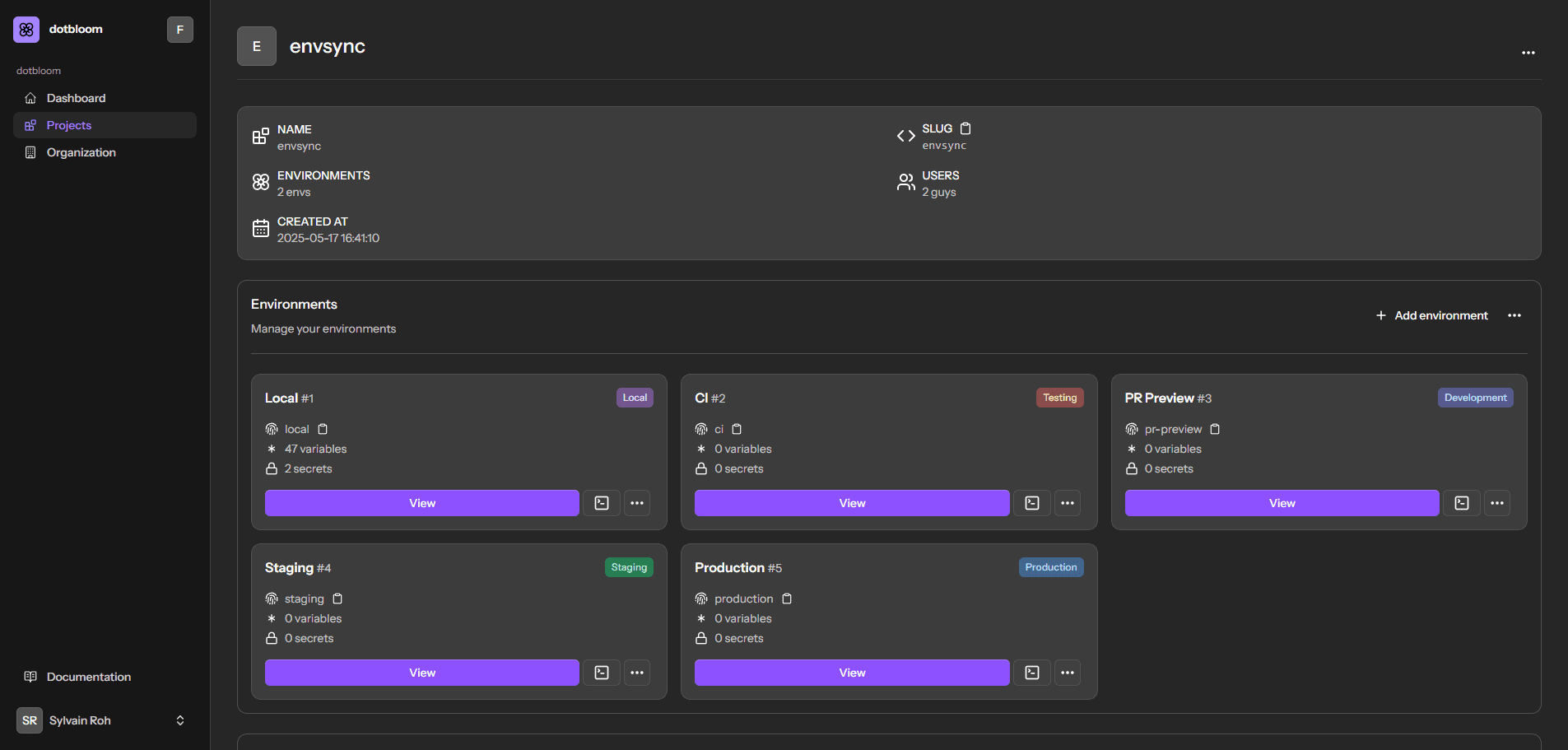Click the Documentation book icon
The height and width of the screenshot is (750, 1568).
(30, 677)
